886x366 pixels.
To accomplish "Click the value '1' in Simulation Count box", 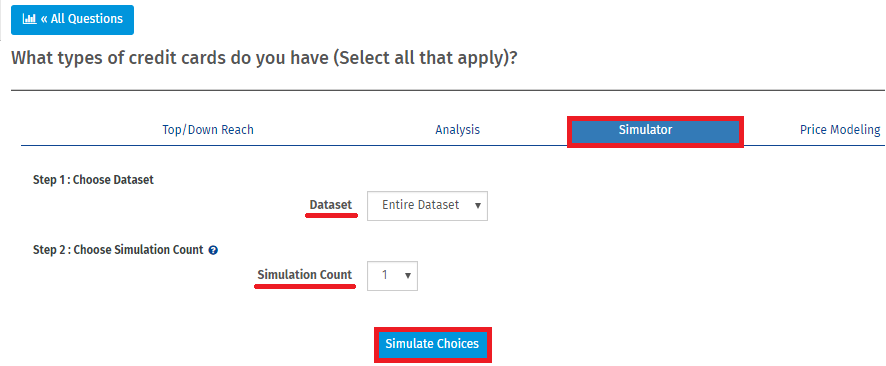I will pos(385,276).
